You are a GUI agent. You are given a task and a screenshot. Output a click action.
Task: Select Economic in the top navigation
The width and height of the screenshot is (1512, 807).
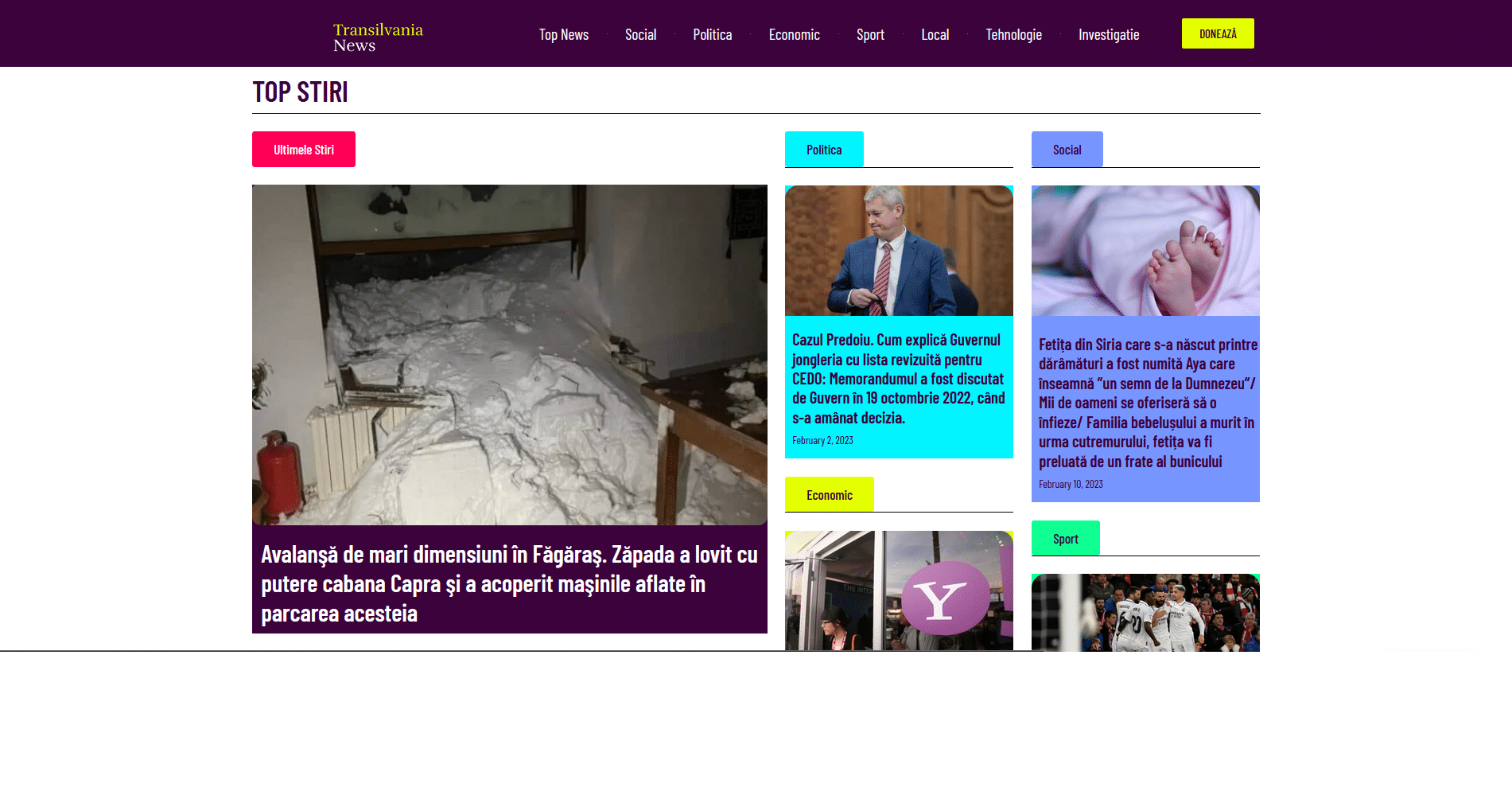tap(794, 34)
